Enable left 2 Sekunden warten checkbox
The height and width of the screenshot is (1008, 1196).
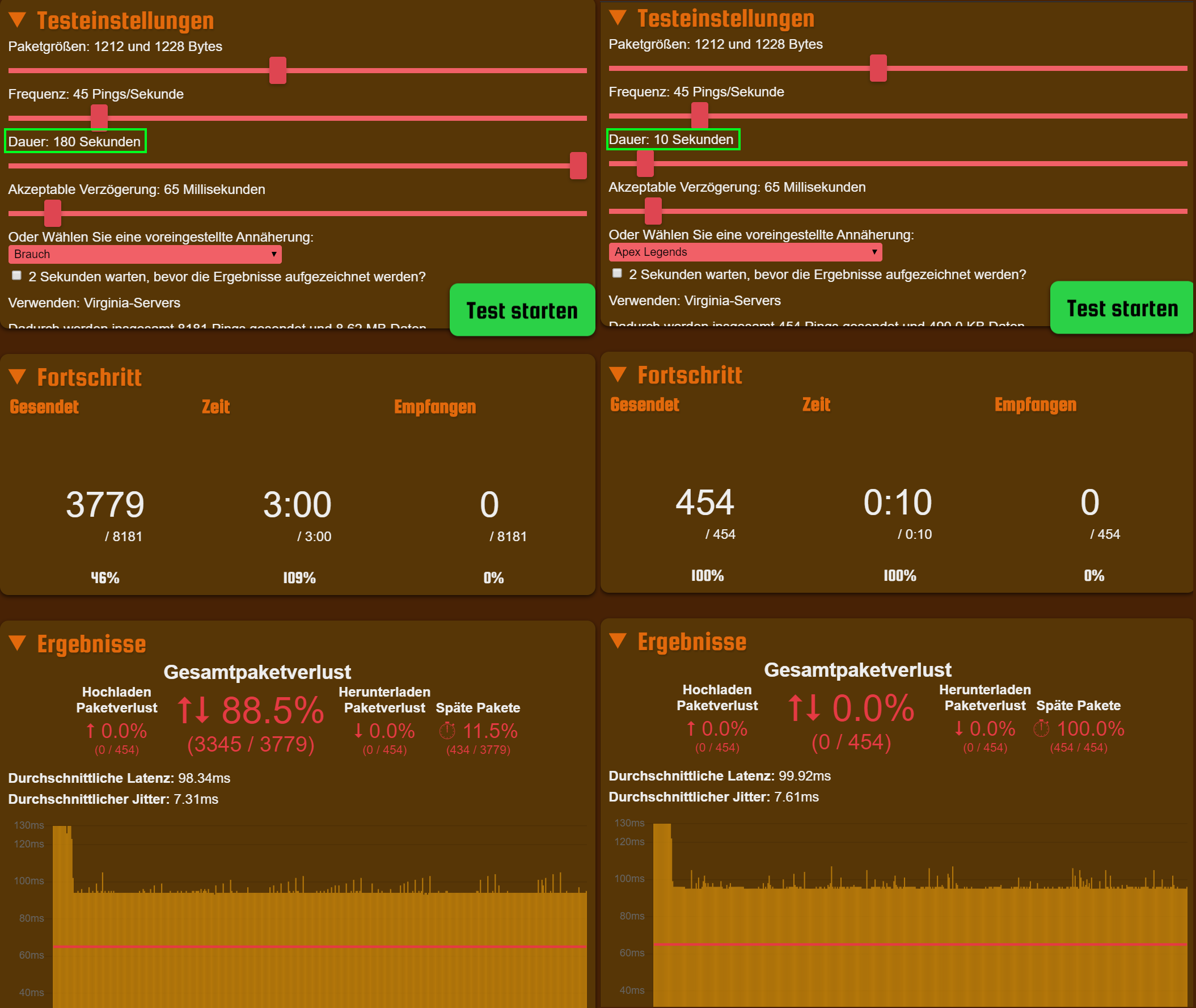[17, 276]
